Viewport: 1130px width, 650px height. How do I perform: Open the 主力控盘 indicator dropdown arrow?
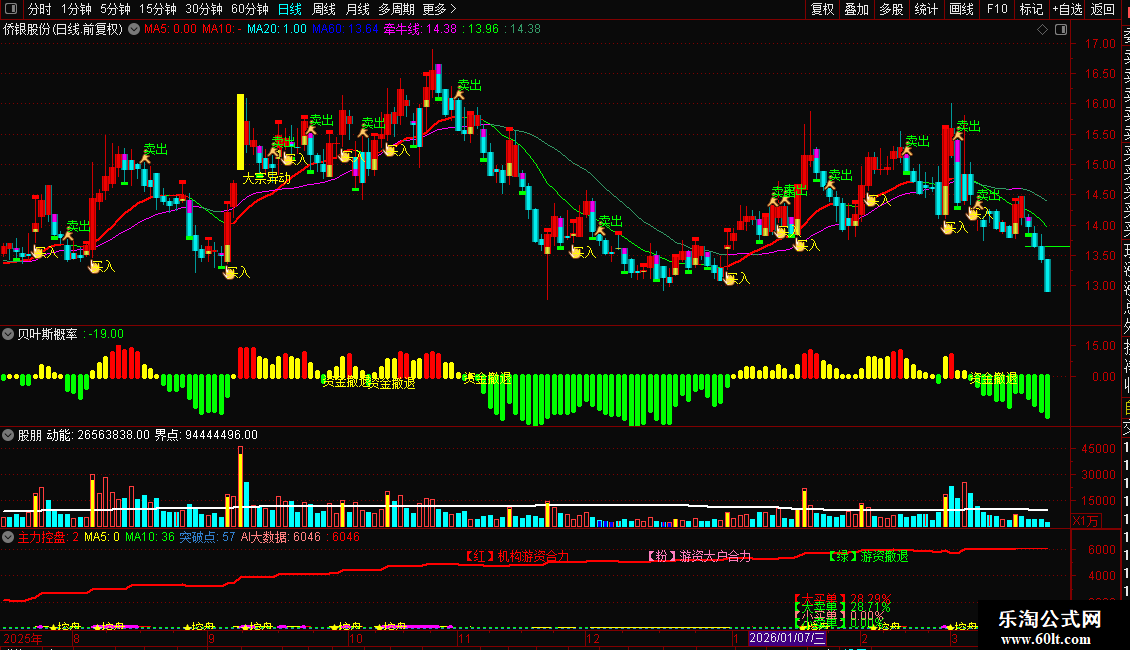pos(8,537)
